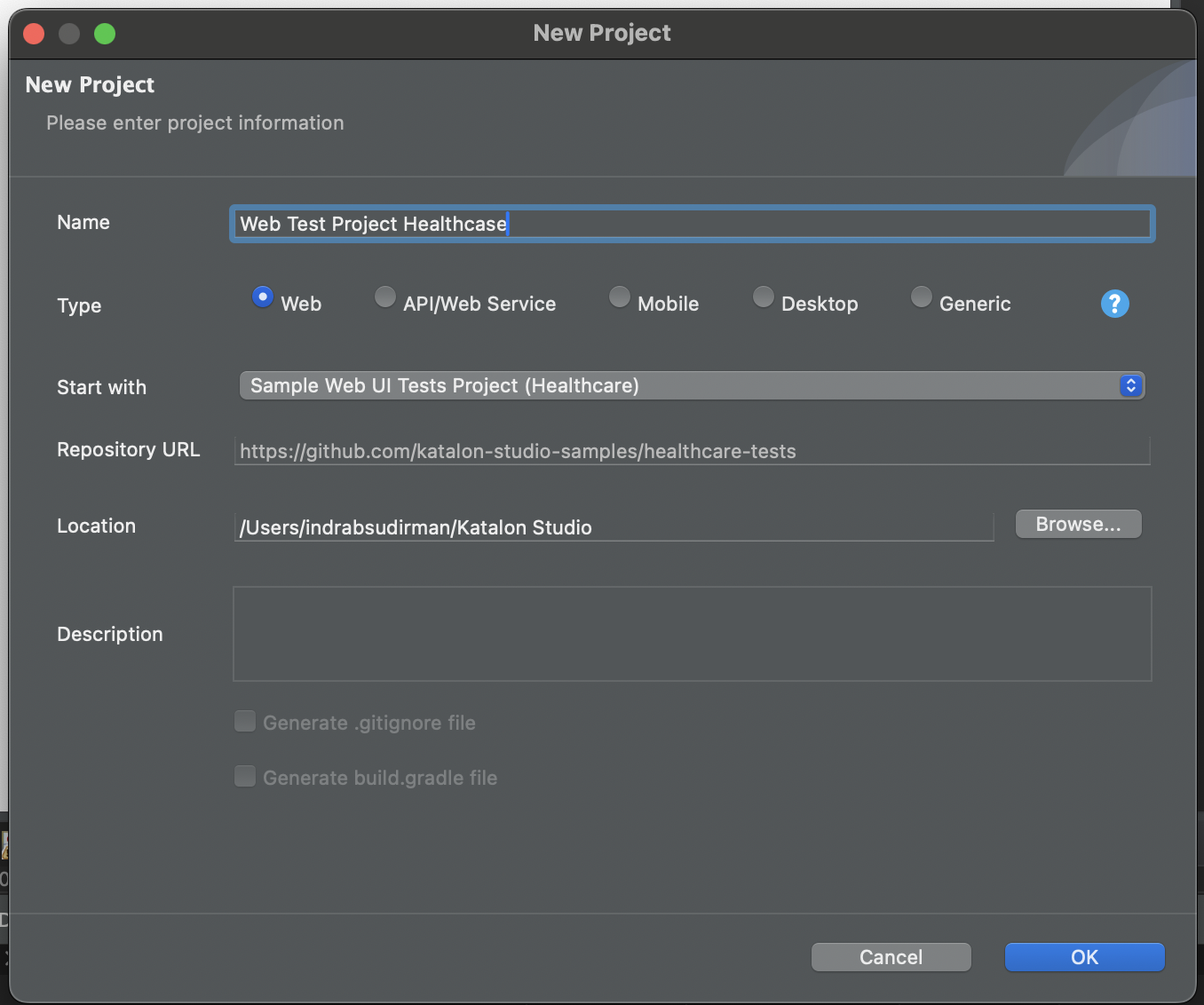Enable Generate .gitignore file checkbox
The image size is (1204, 1005).
click(x=245, y=721)
